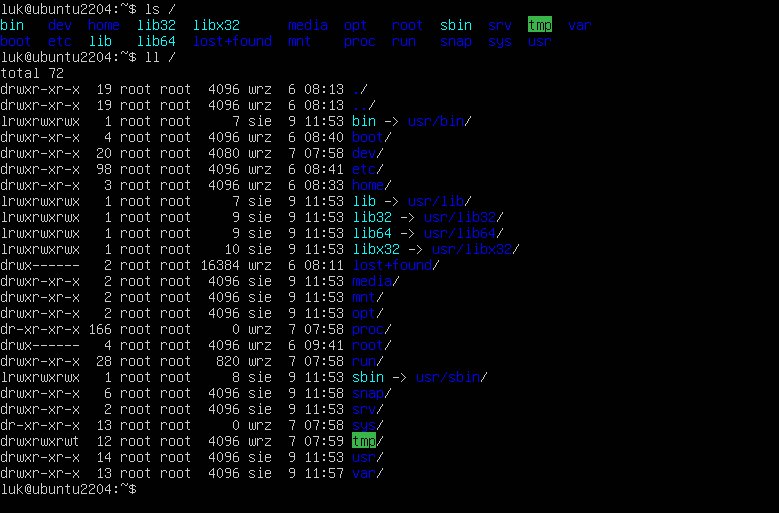
Task: Click the etc/ directory name in long listing
Action: click(x=368, y=169)
